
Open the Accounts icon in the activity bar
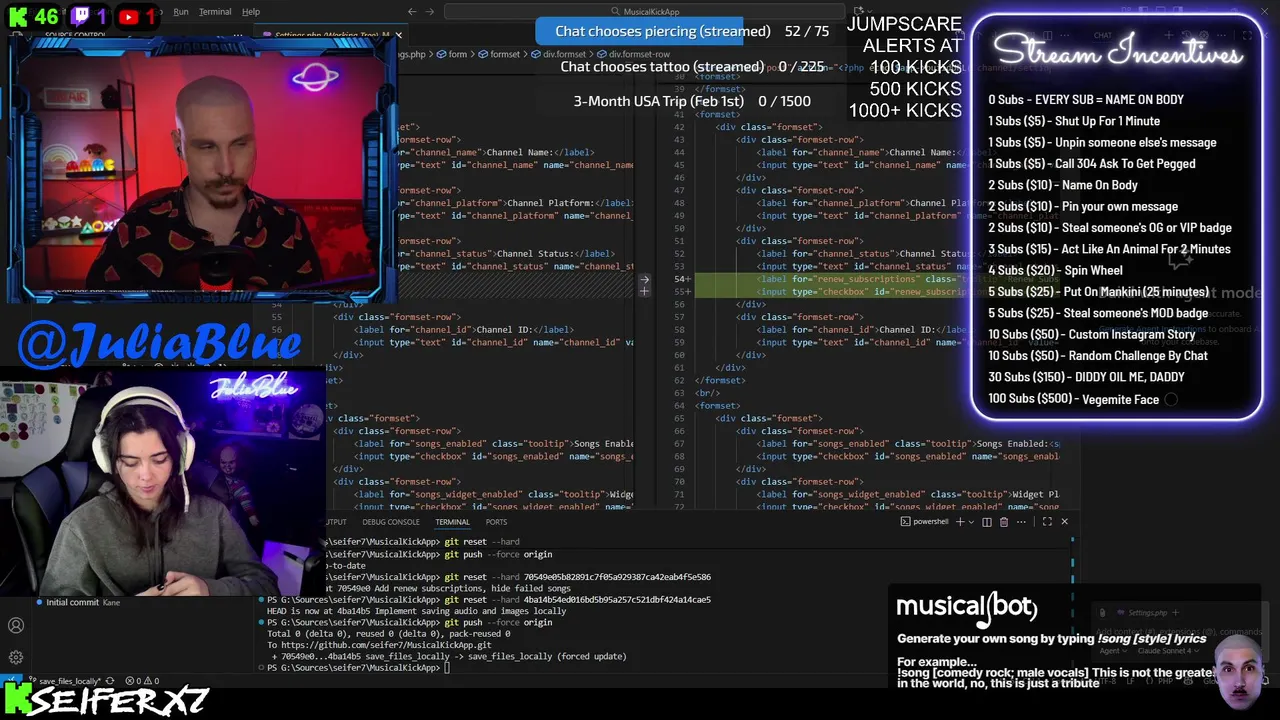pos(16,626)
